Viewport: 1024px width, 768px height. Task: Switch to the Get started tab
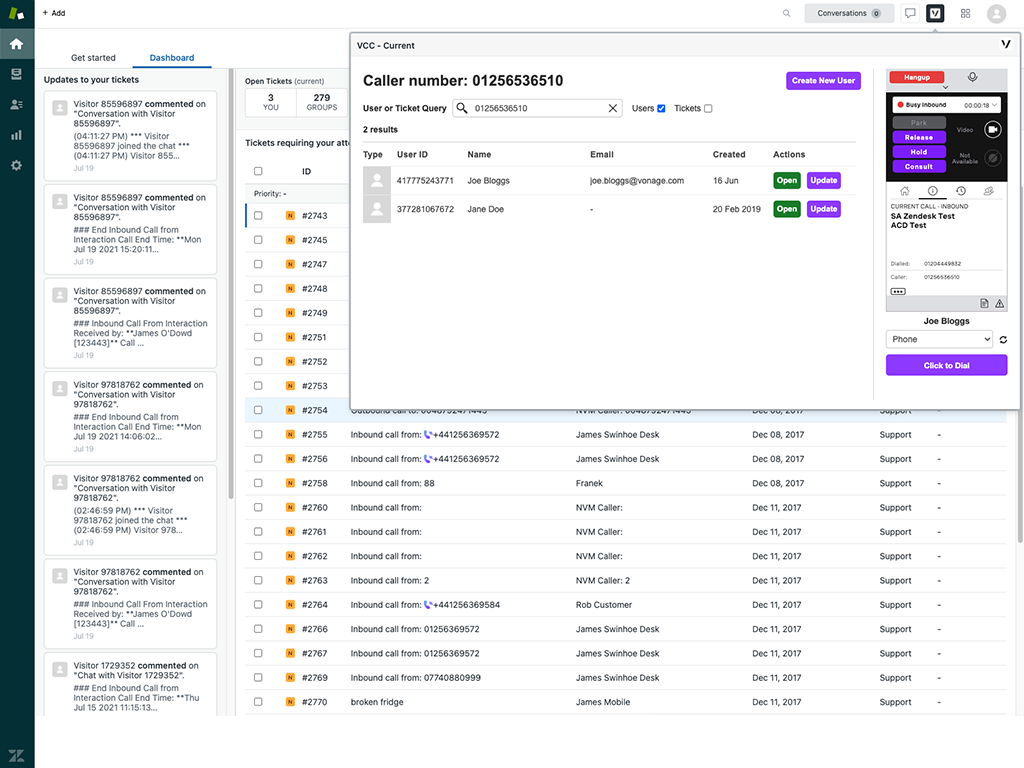(93, 58)
